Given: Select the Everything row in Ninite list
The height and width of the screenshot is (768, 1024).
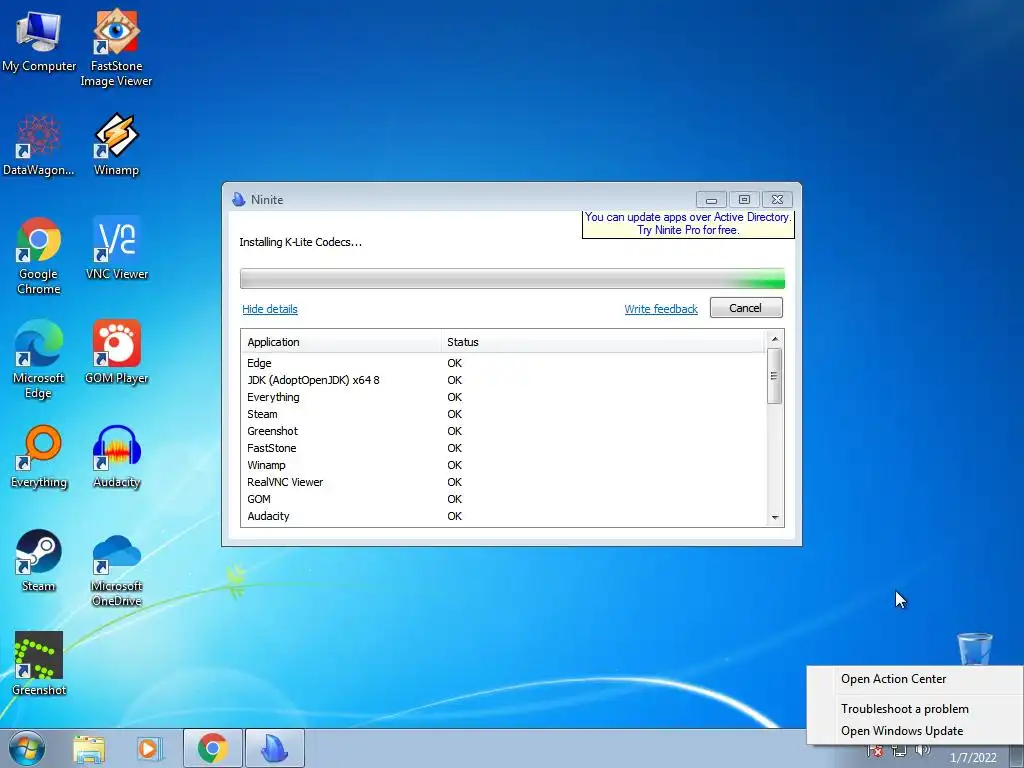Looking at the screenshot, I should 503,397.
